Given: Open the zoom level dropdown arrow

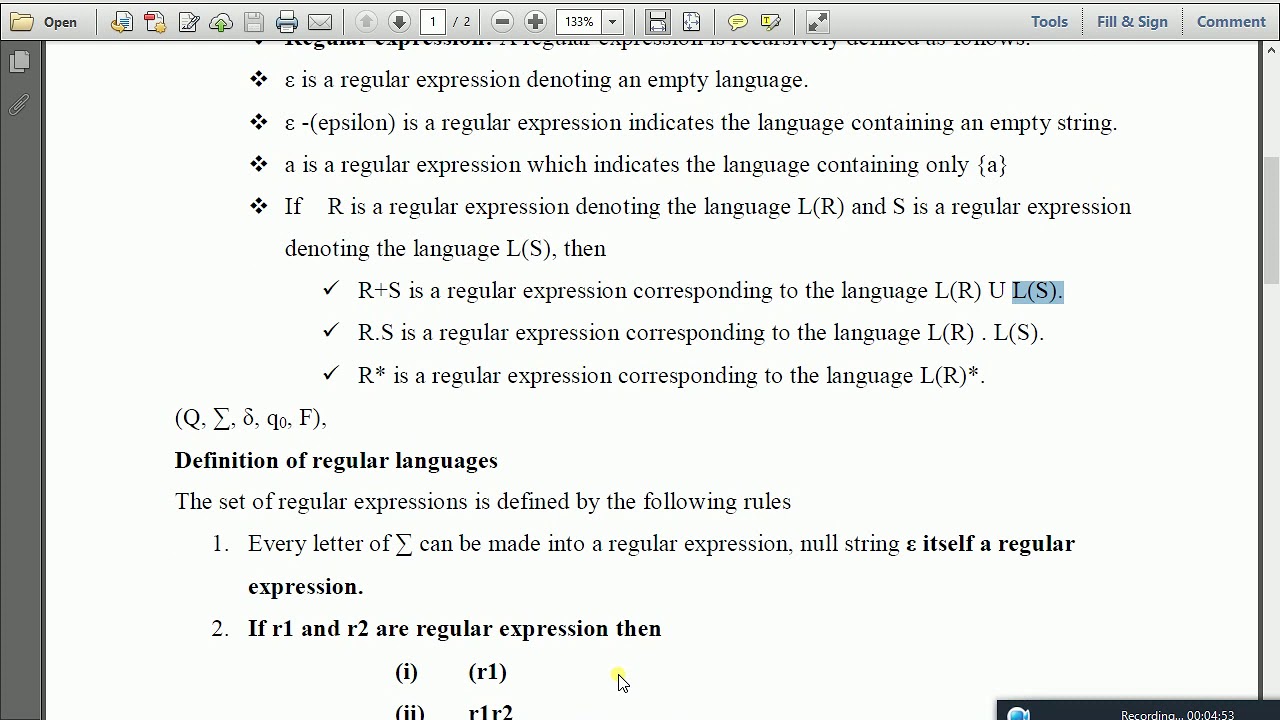Looking at the screenshot, I should 612,21.
